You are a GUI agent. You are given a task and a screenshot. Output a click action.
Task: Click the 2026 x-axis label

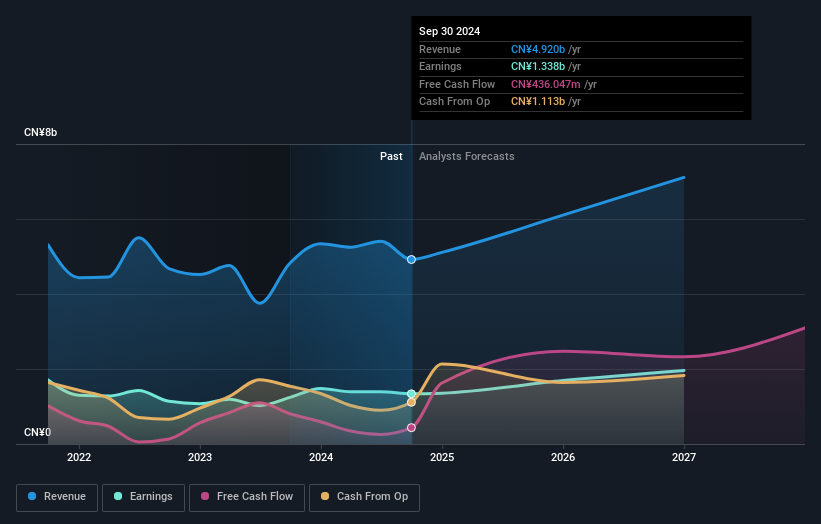(x=563, y=458)
